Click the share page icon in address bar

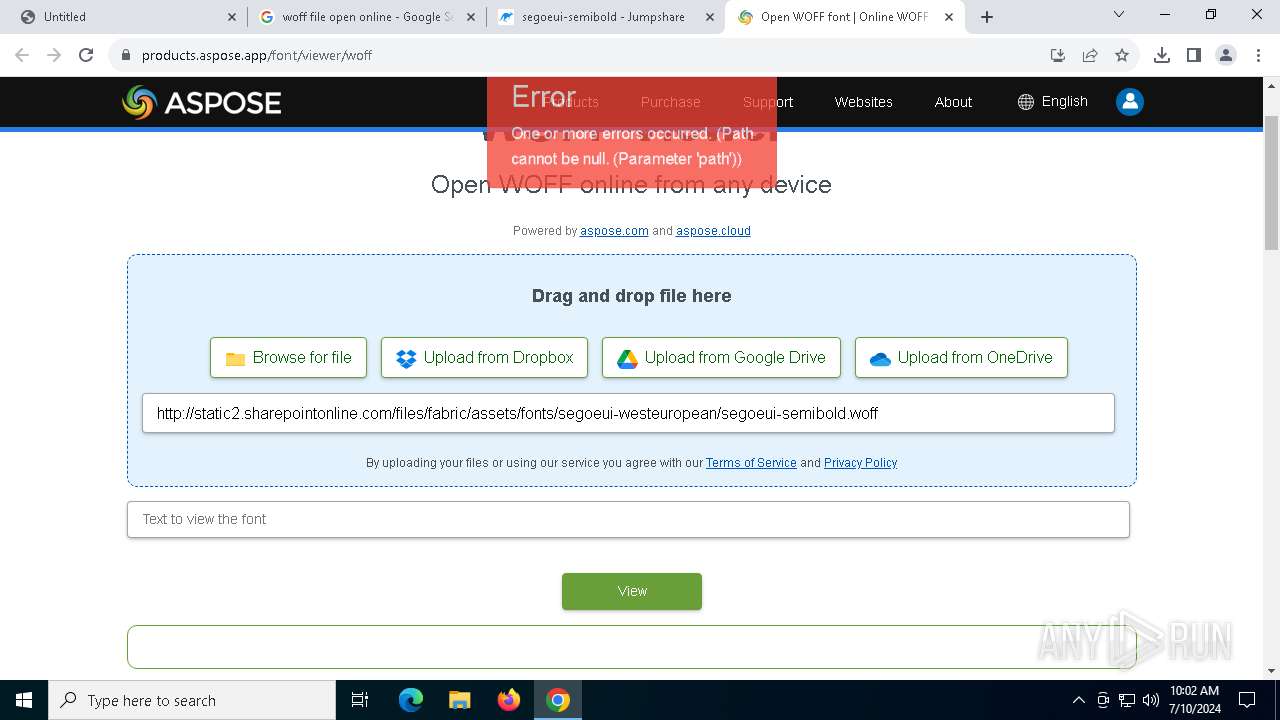1090,55
